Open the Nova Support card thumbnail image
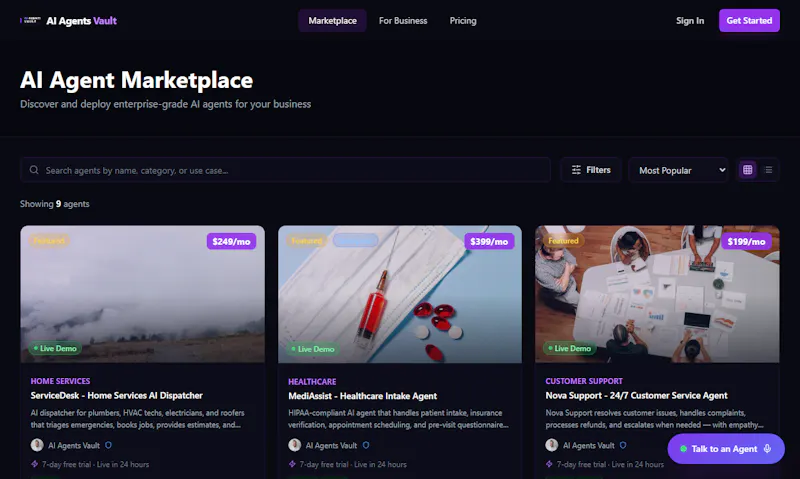 pyautogui.click(x=657, y=294)
